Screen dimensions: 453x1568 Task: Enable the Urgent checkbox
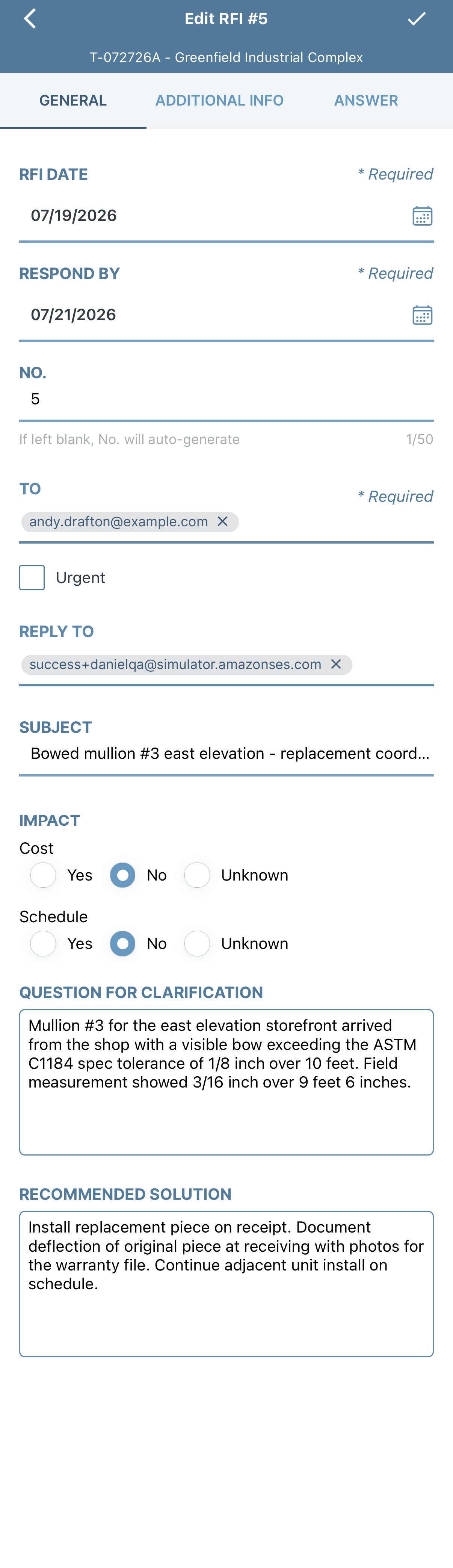click(32, 577)
